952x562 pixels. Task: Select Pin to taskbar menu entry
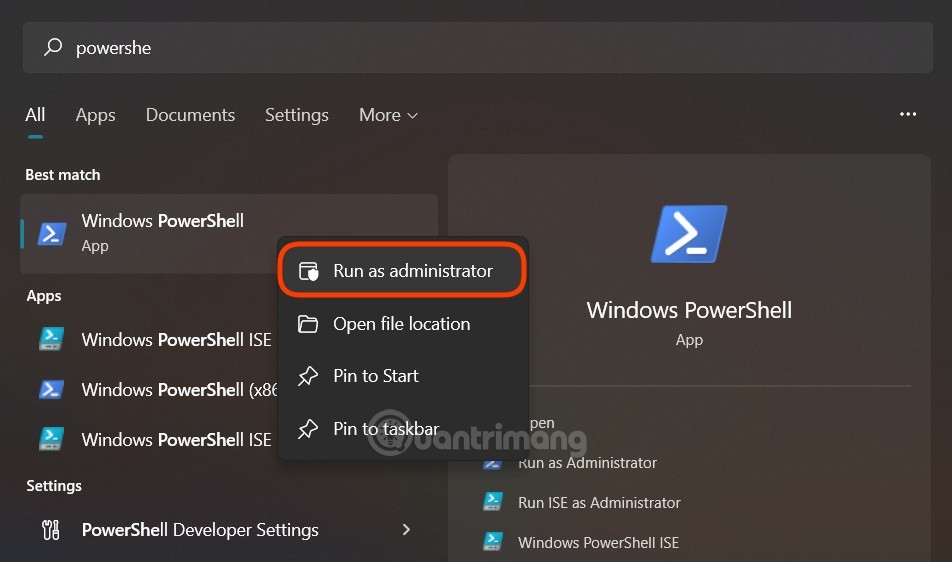coord(386,429)
